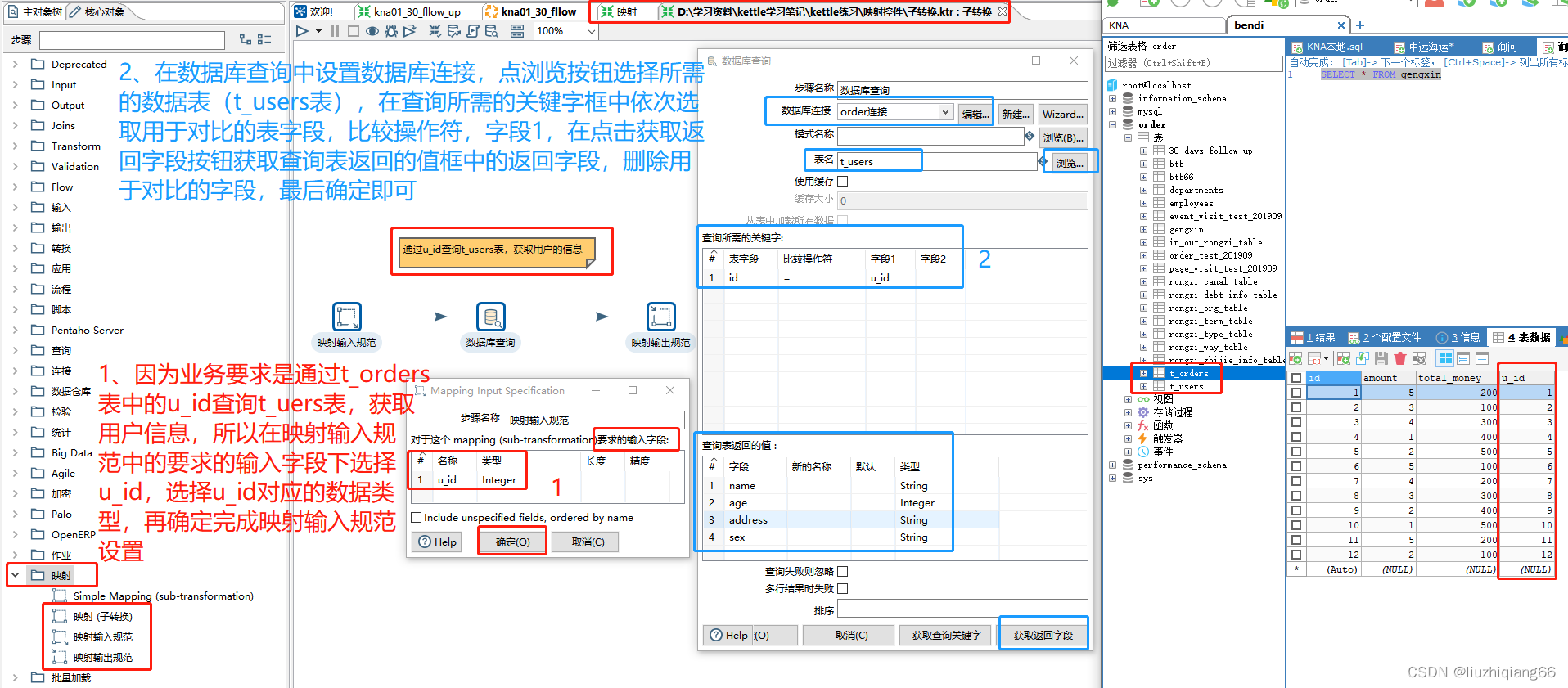Switch the SQLyog result to grid view
This screenshot has height=688, width=1568.
(x=1445, y=358)
